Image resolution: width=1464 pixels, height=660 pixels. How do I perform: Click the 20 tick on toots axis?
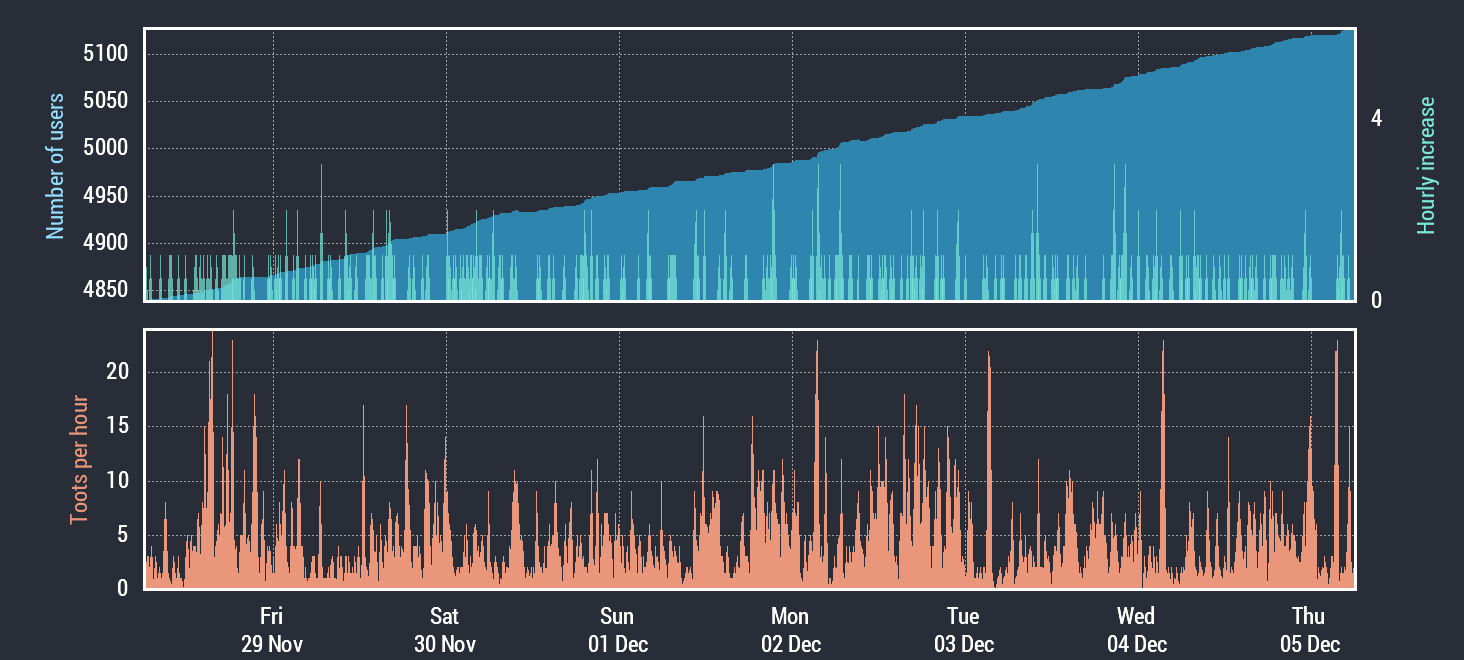tap(119, 372)
